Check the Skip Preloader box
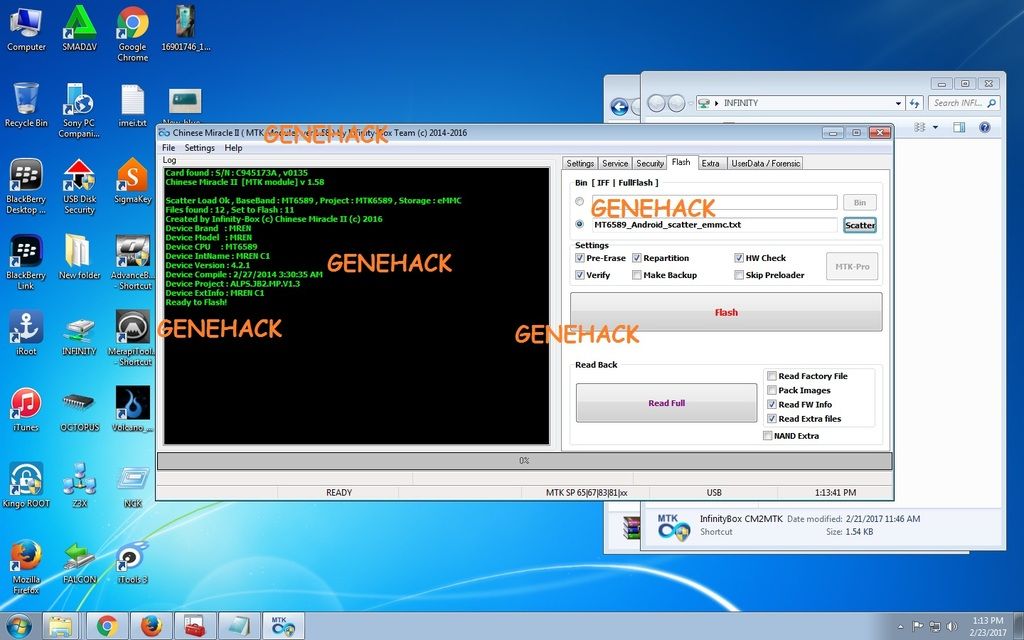1024x640 pixels. 739,275
